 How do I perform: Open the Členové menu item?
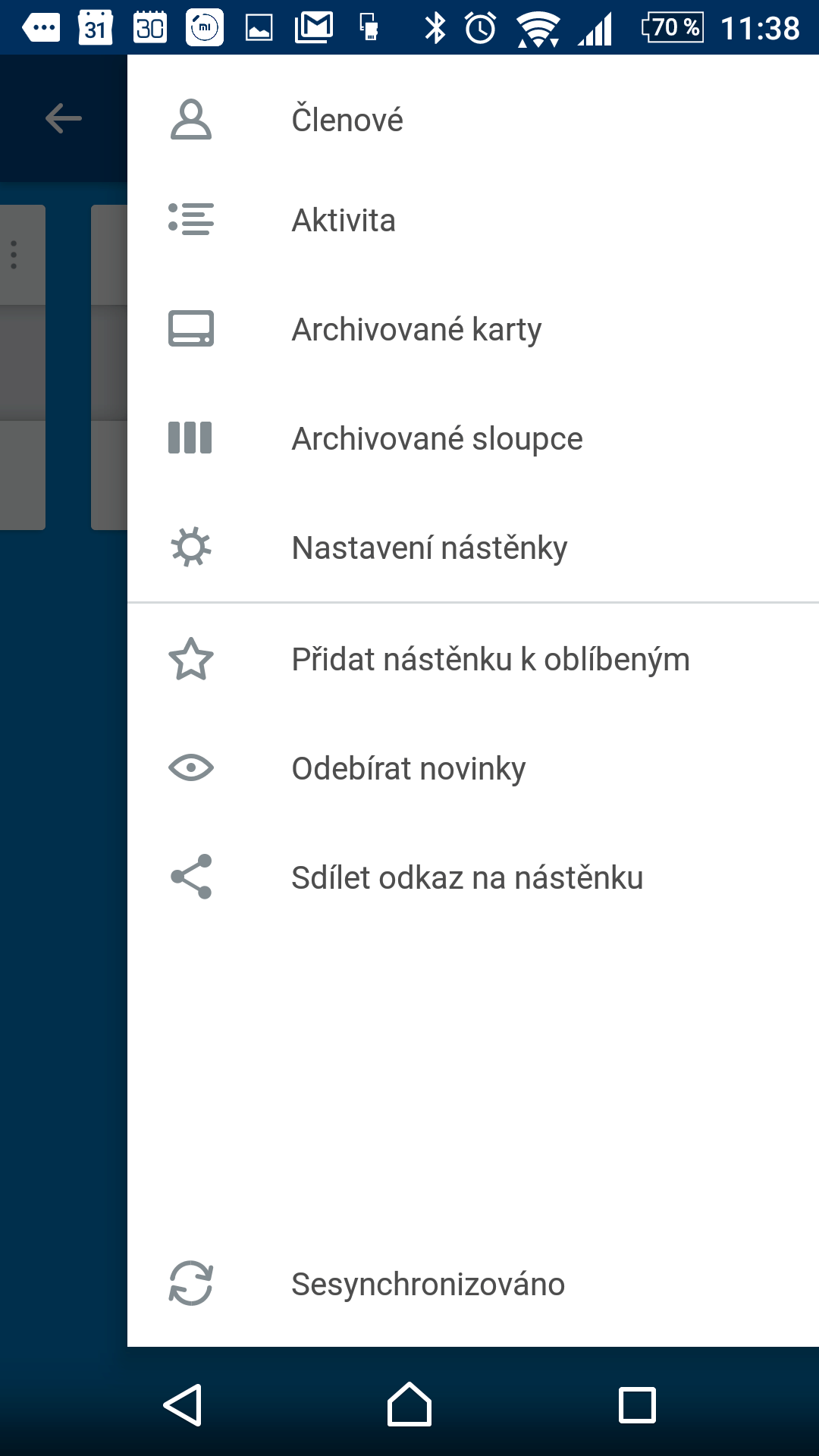(347, 120)
